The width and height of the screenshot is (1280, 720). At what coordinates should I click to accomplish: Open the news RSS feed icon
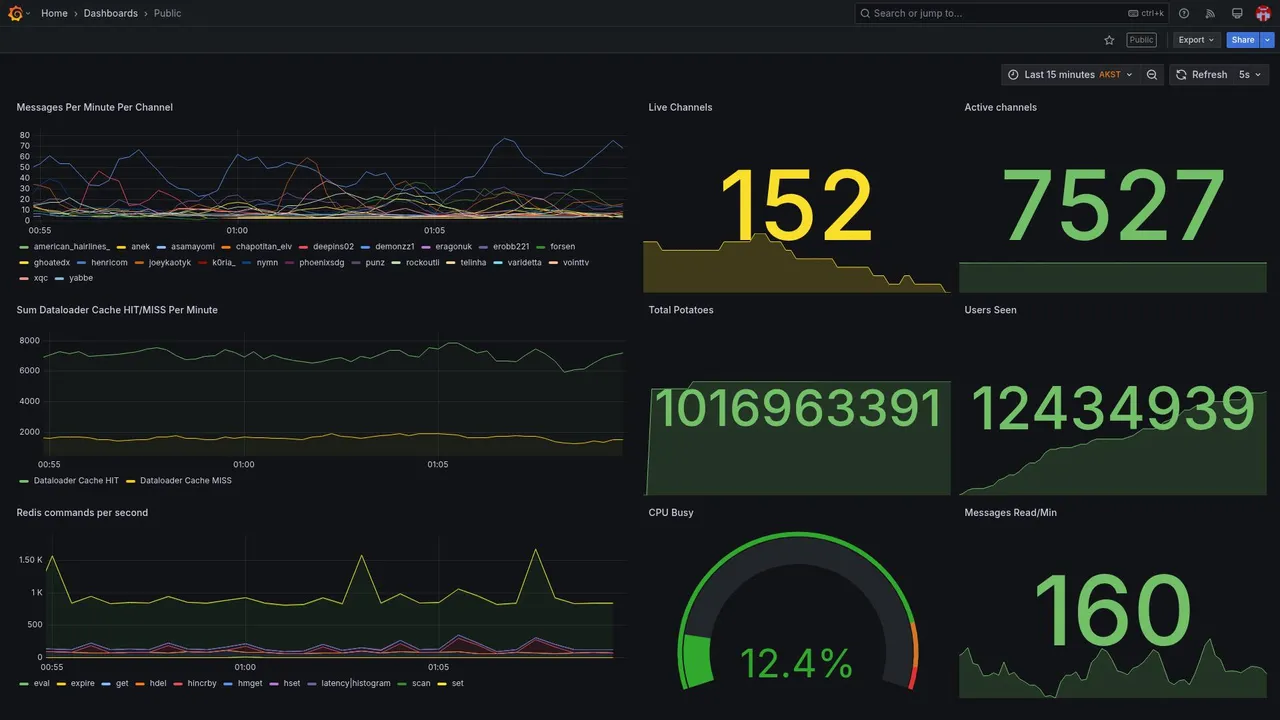pos(1210,13)
